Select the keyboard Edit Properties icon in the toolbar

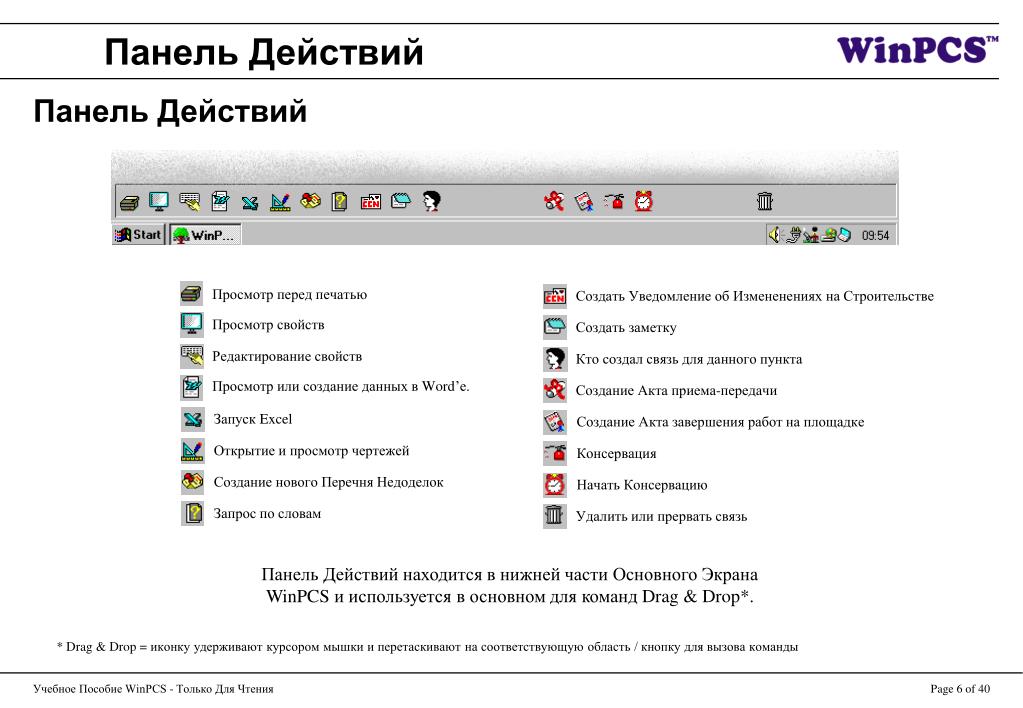pyautogui.click(x=190, y=202)
